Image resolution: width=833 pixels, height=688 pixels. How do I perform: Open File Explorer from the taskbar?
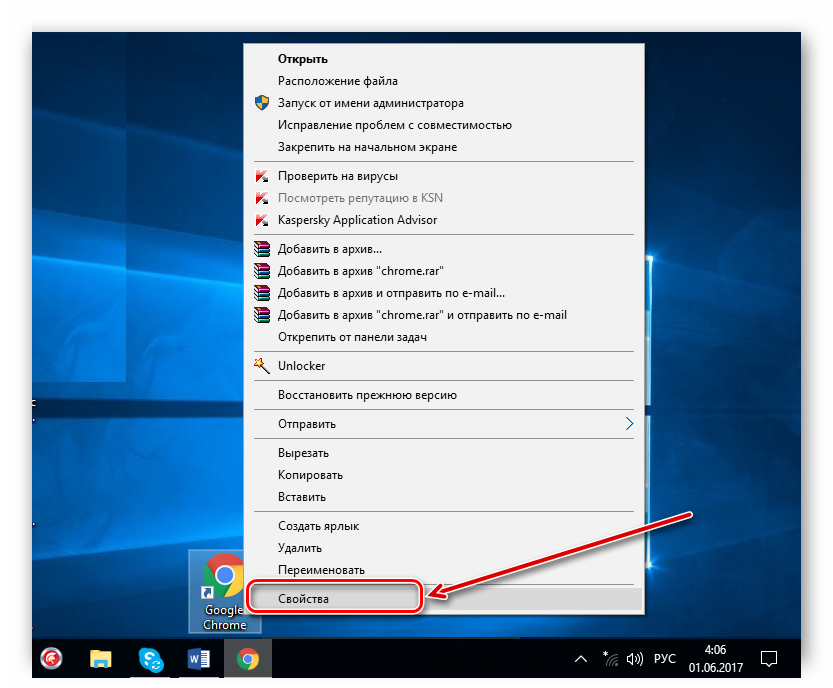[x=101, y=659]
